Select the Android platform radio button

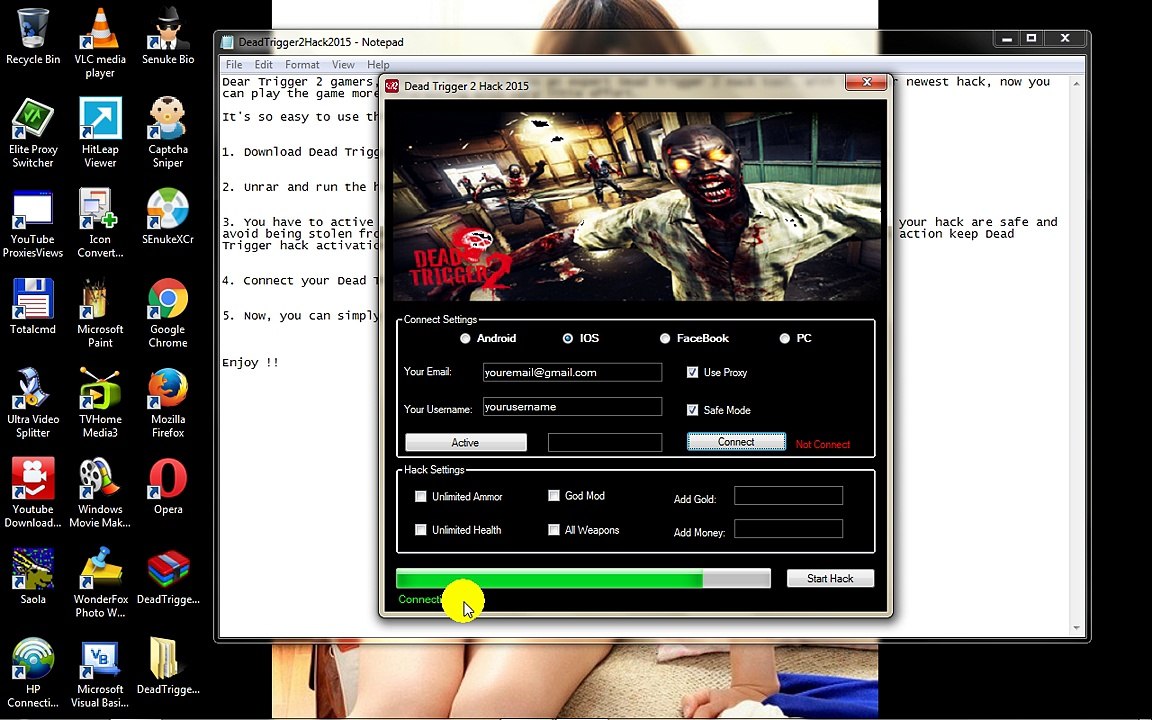(x=465, y=339)
